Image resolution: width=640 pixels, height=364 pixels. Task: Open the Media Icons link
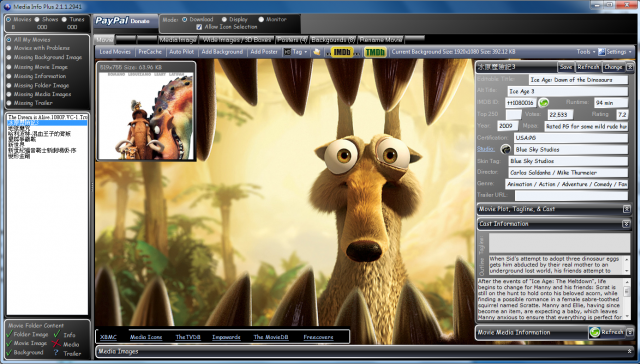tap(146, 337)
